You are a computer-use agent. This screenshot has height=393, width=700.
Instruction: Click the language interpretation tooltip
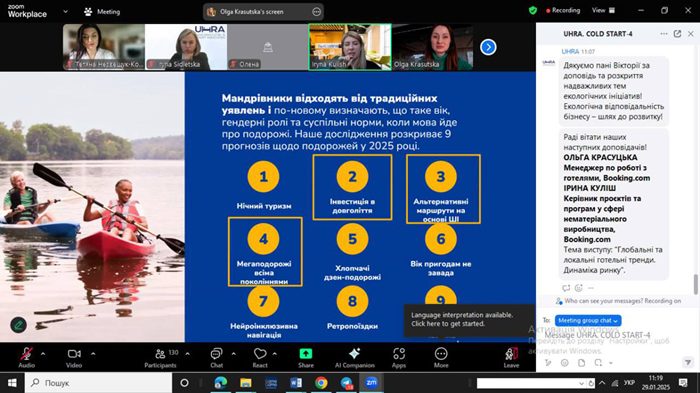(x=470, y=319)
